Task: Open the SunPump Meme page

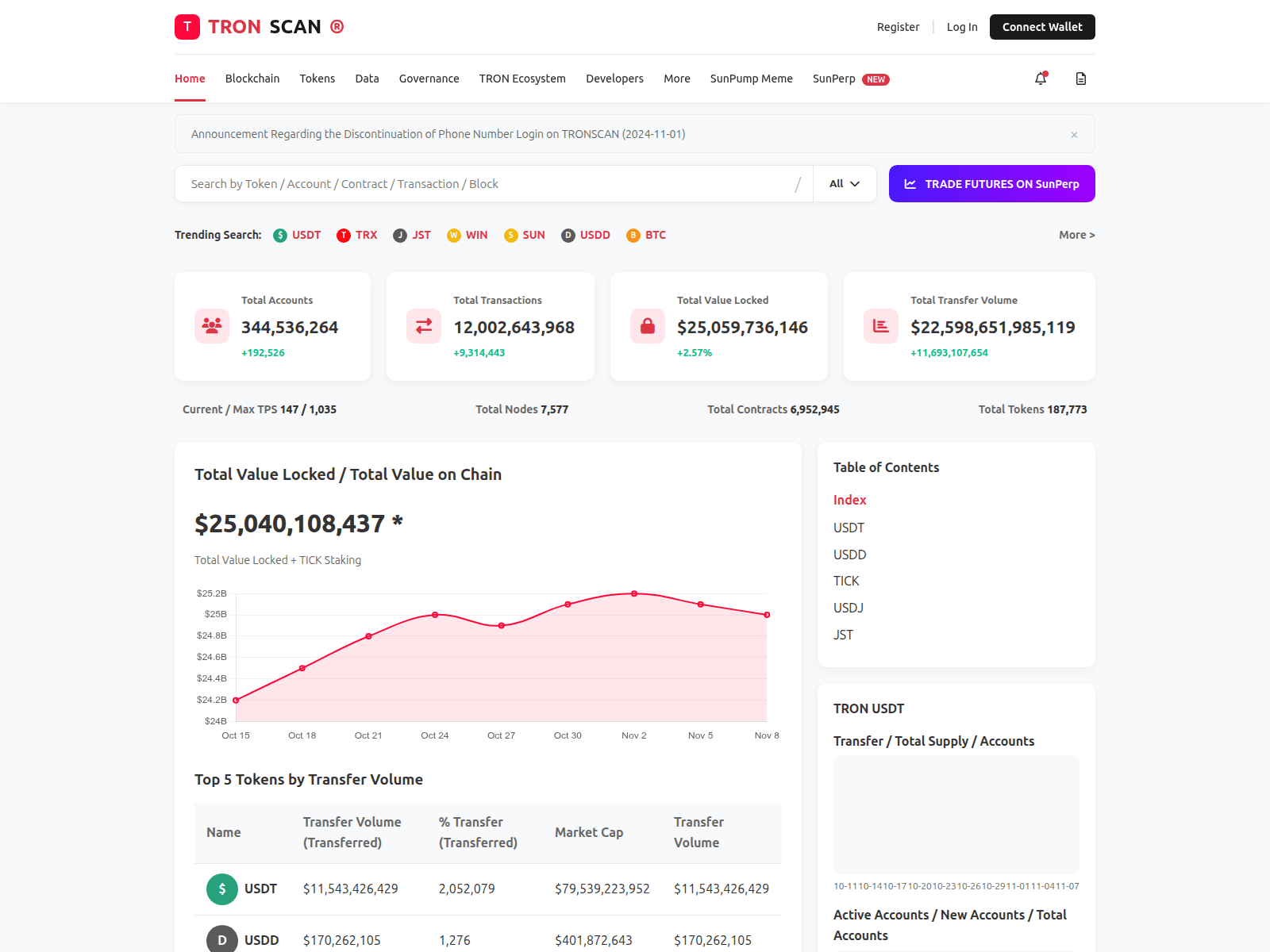Action: click(751, 79)
